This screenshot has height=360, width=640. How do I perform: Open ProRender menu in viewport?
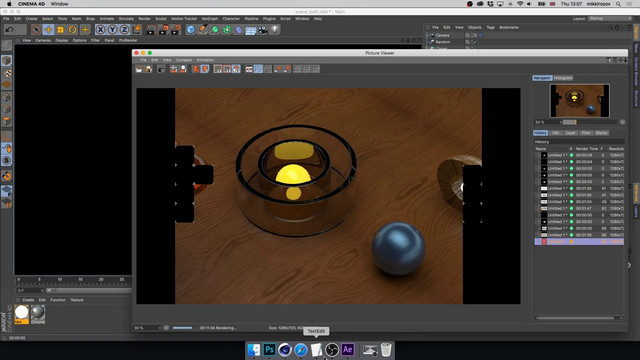coord(128,40)
